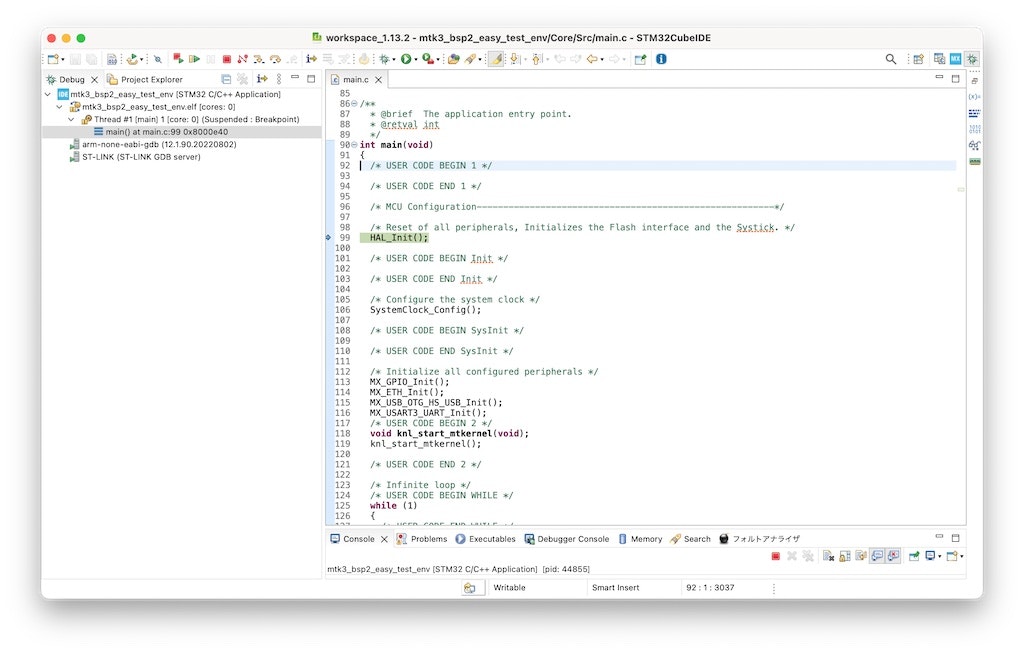Screen dimensions: 1024x653
Task: Click the red Terminate debug icon
Action: coord(226,58)
